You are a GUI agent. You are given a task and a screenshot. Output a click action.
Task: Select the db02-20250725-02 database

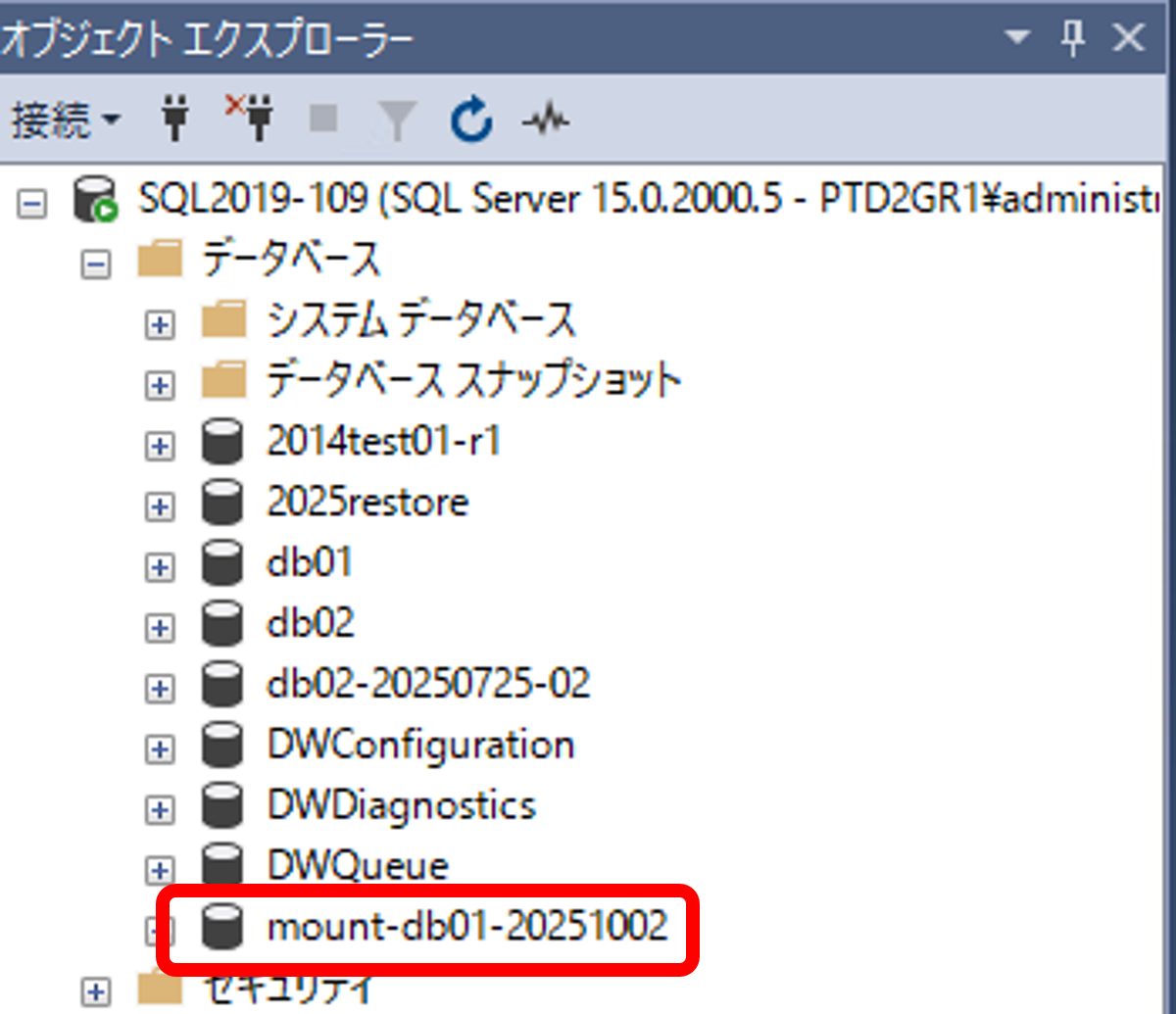pyautogui.click(x=428, y=684)
